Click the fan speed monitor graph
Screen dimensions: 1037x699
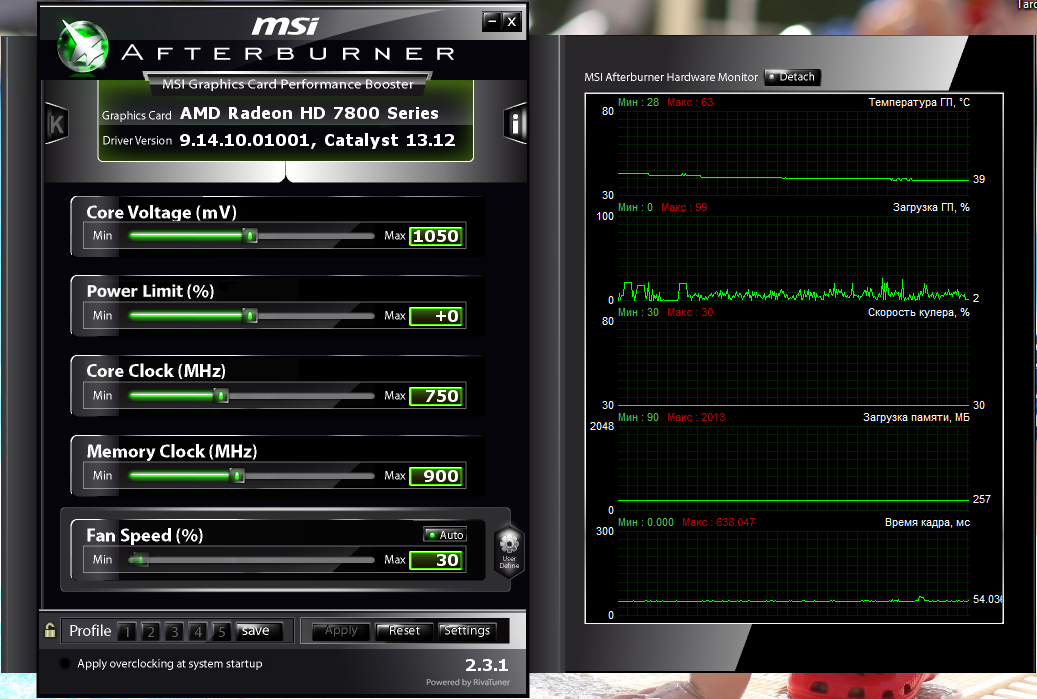click(794, 363)
